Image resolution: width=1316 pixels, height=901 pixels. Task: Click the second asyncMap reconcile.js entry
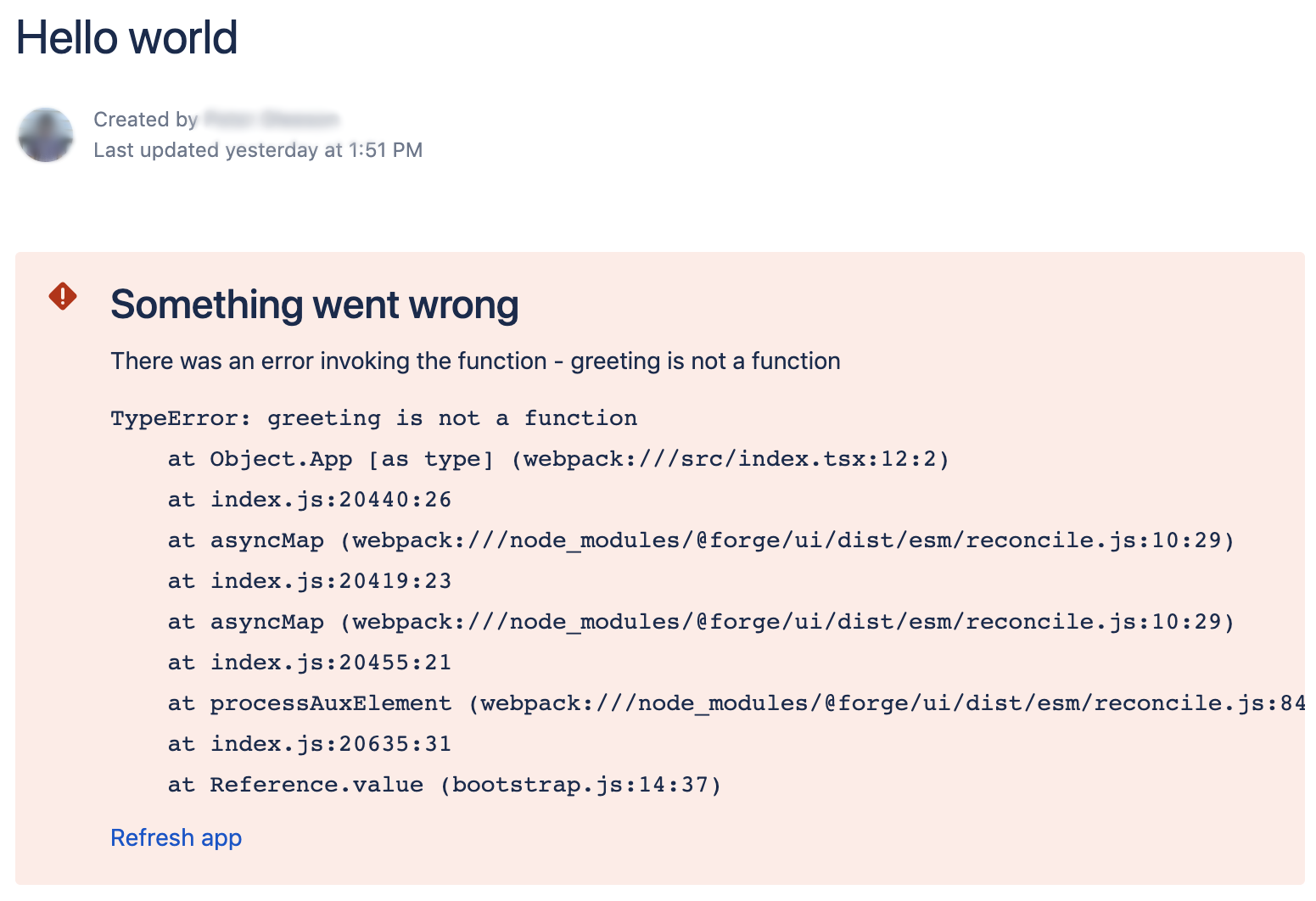coord(701,621)
